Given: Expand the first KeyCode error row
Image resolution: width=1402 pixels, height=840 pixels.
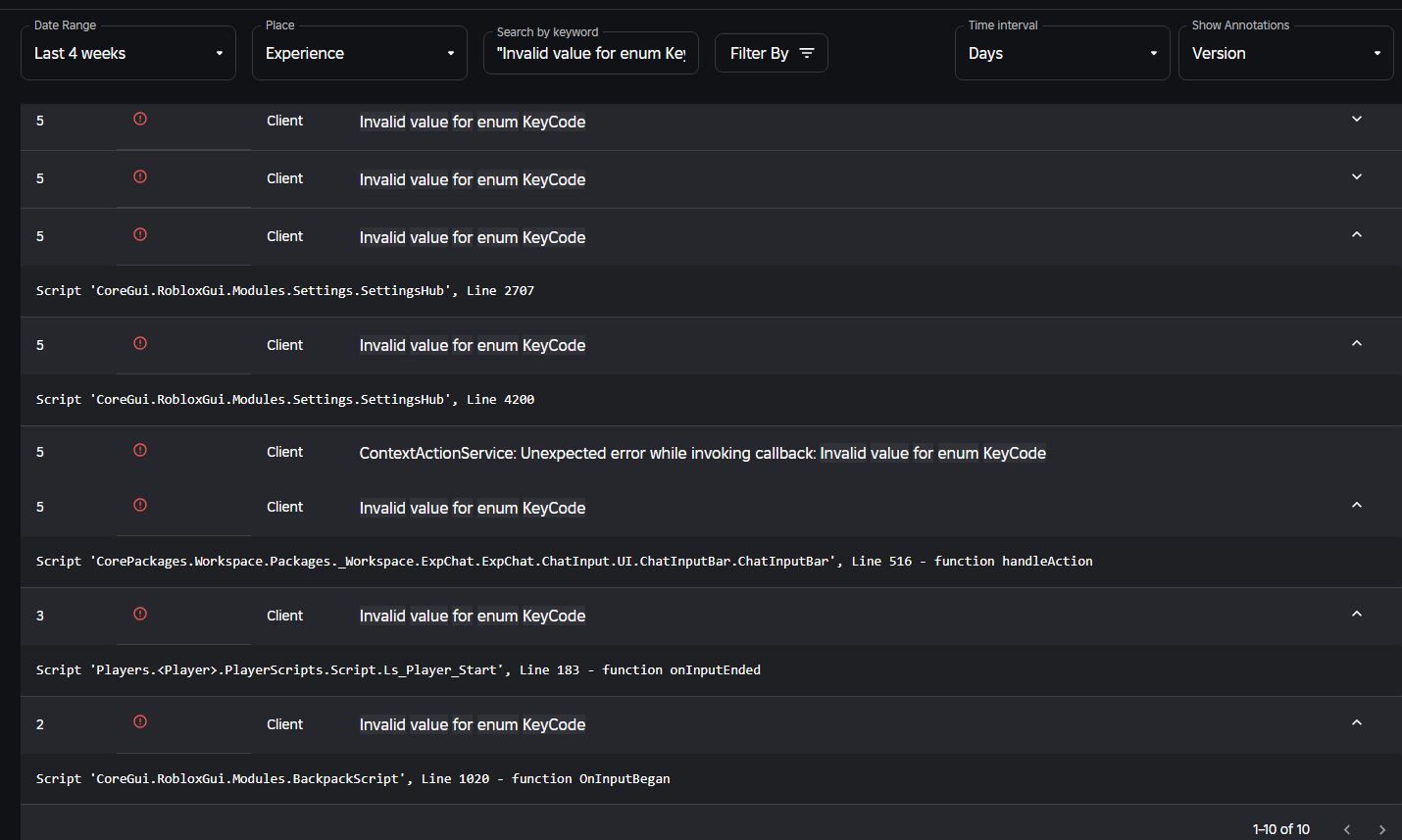Looking at the screenshot, I should coord(1356,118).
